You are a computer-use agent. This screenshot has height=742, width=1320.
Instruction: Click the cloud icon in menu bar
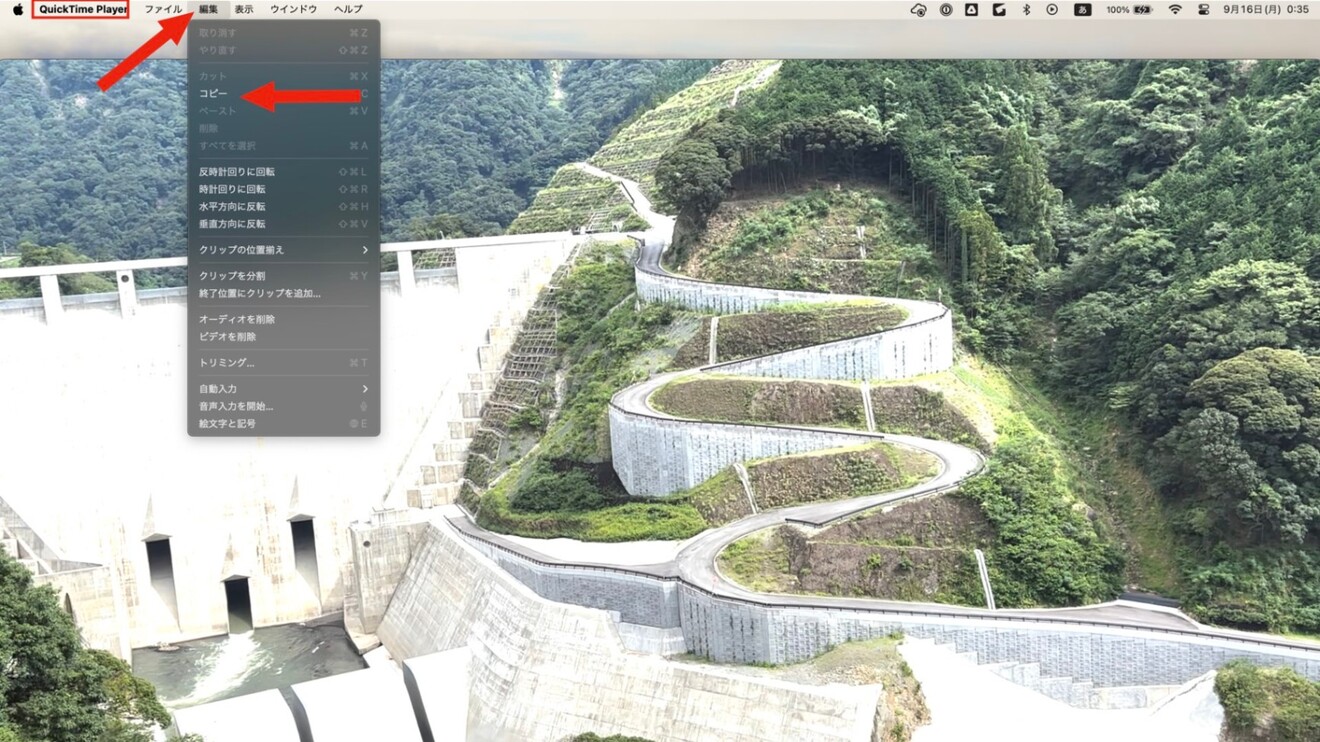tap(919, 10)
